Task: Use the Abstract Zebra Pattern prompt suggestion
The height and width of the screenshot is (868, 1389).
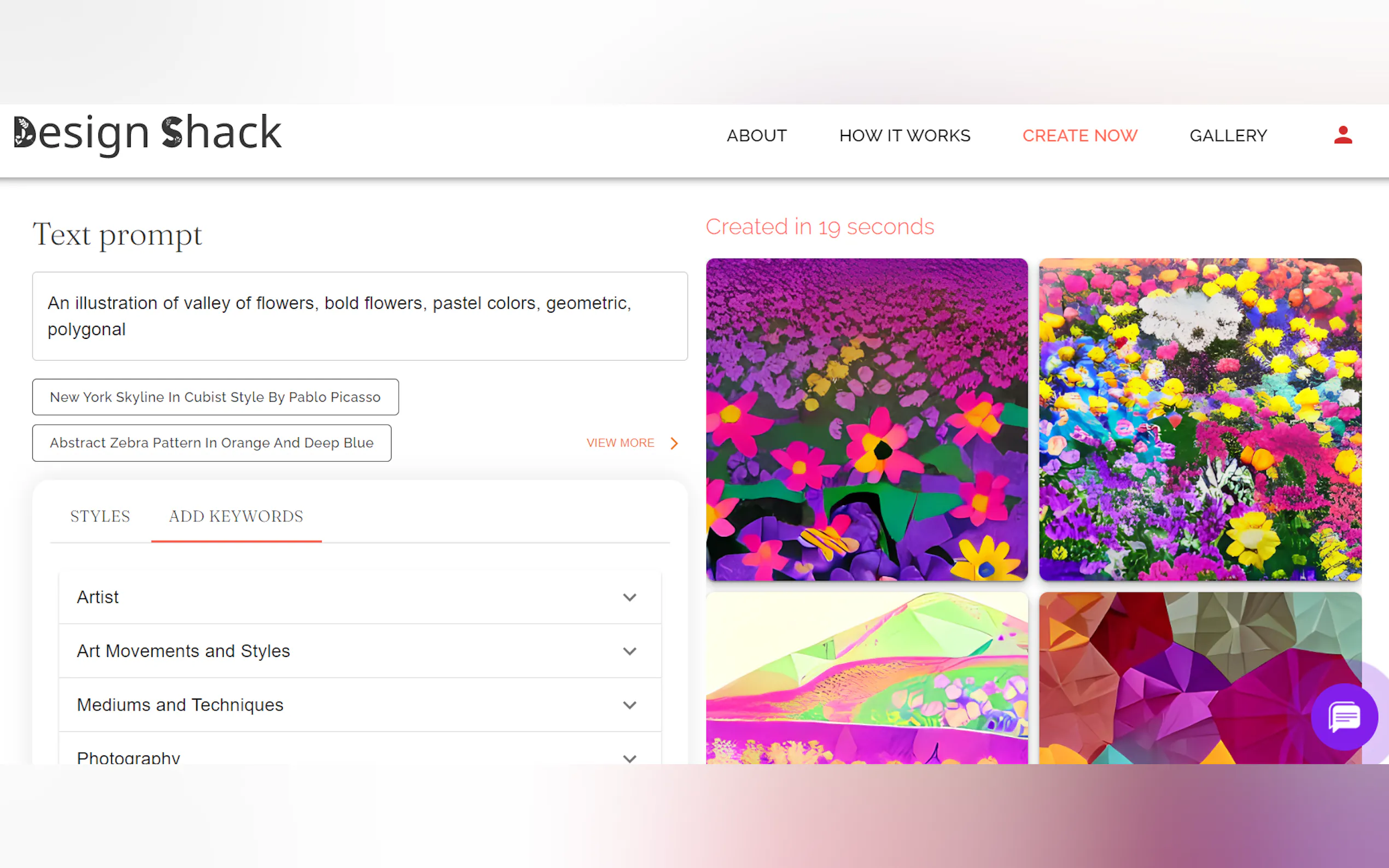Action: [212, 443]
